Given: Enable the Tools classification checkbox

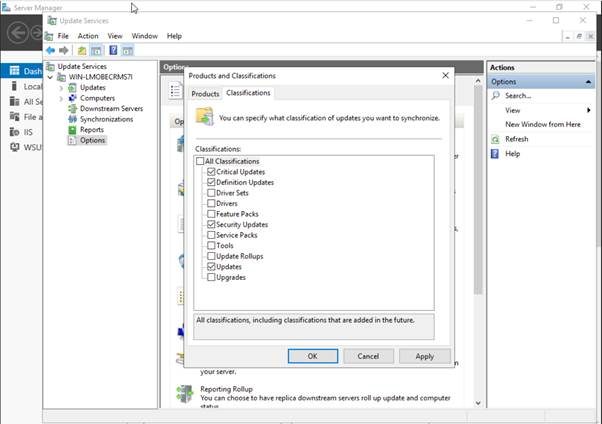Looking at the screenshot, I should coord(211,245).
